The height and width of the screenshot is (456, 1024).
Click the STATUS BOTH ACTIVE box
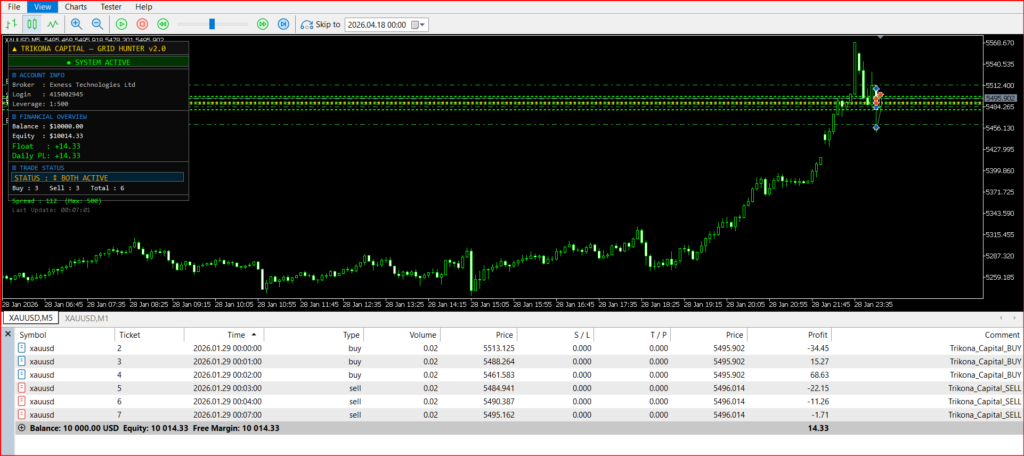[98, 178]
